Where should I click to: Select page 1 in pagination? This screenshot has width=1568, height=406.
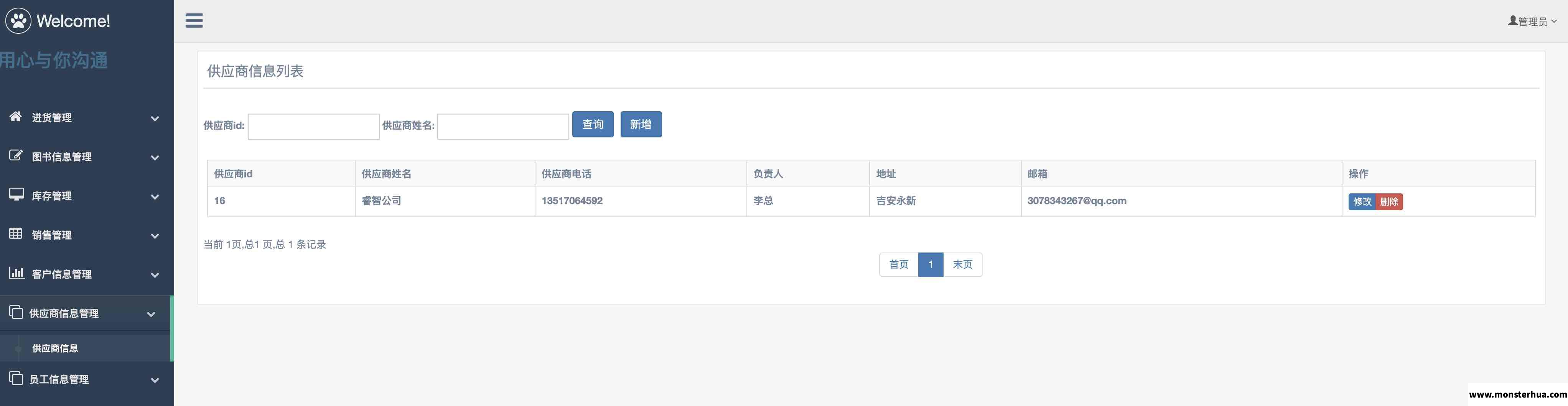[x=931, y=265]
